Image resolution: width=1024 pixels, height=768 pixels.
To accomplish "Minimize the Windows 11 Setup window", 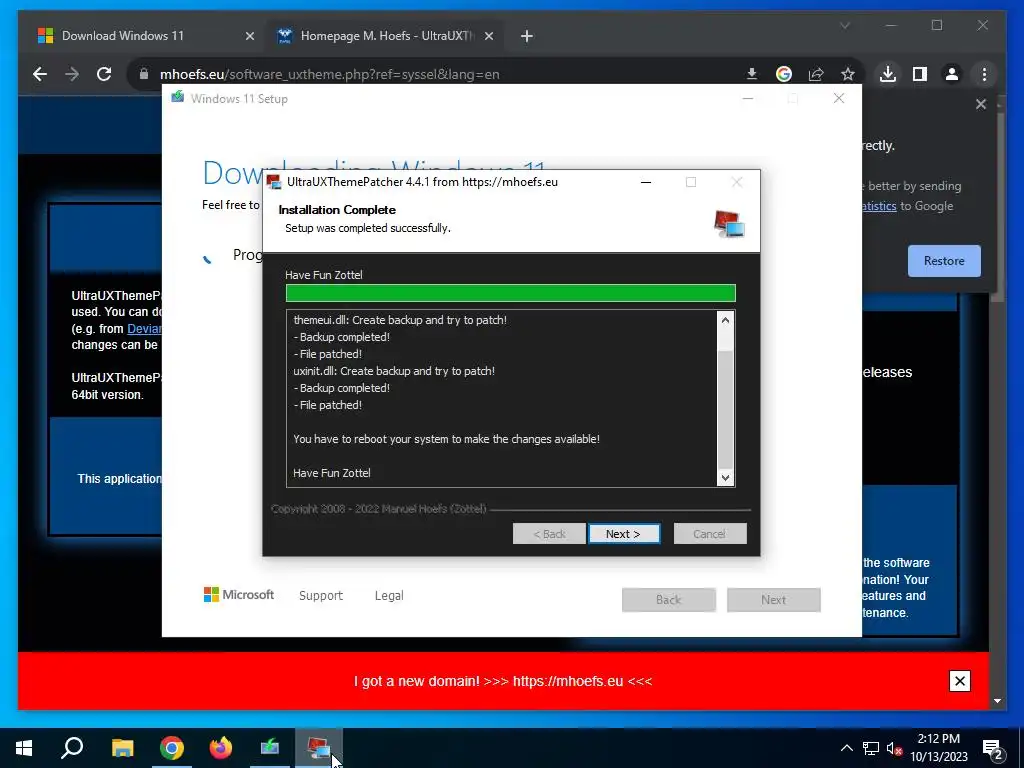I will coord(748,99).
